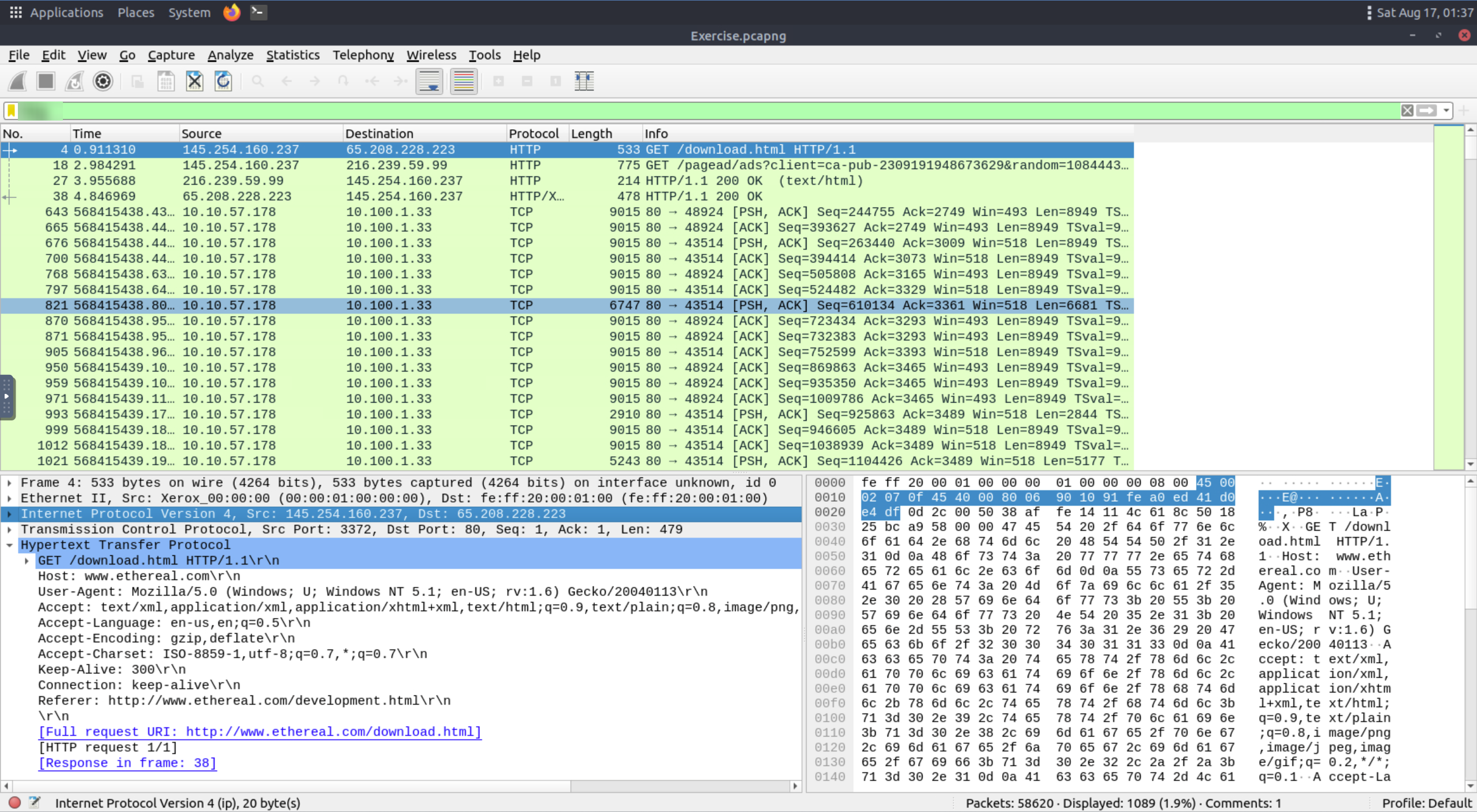Click the display filter input field

click(692, 111)
